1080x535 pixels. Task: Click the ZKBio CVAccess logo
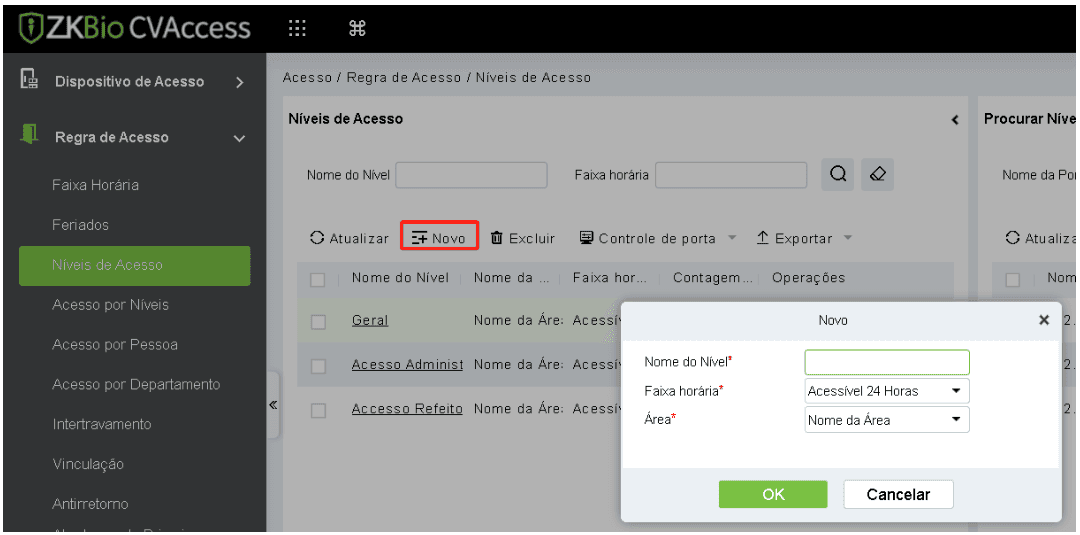pyautogui.click(x=135, y=28)
